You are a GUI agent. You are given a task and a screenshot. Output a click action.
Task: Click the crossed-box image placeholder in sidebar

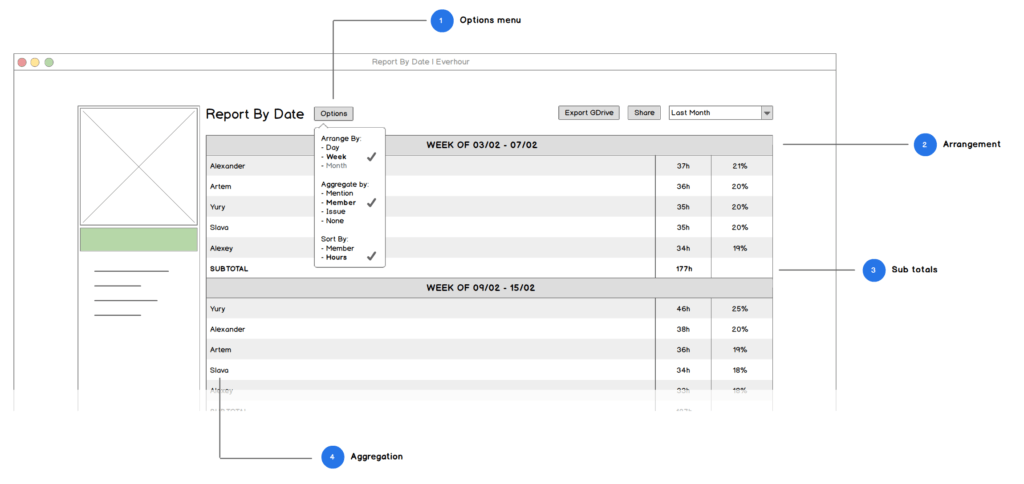click(139, 167)
